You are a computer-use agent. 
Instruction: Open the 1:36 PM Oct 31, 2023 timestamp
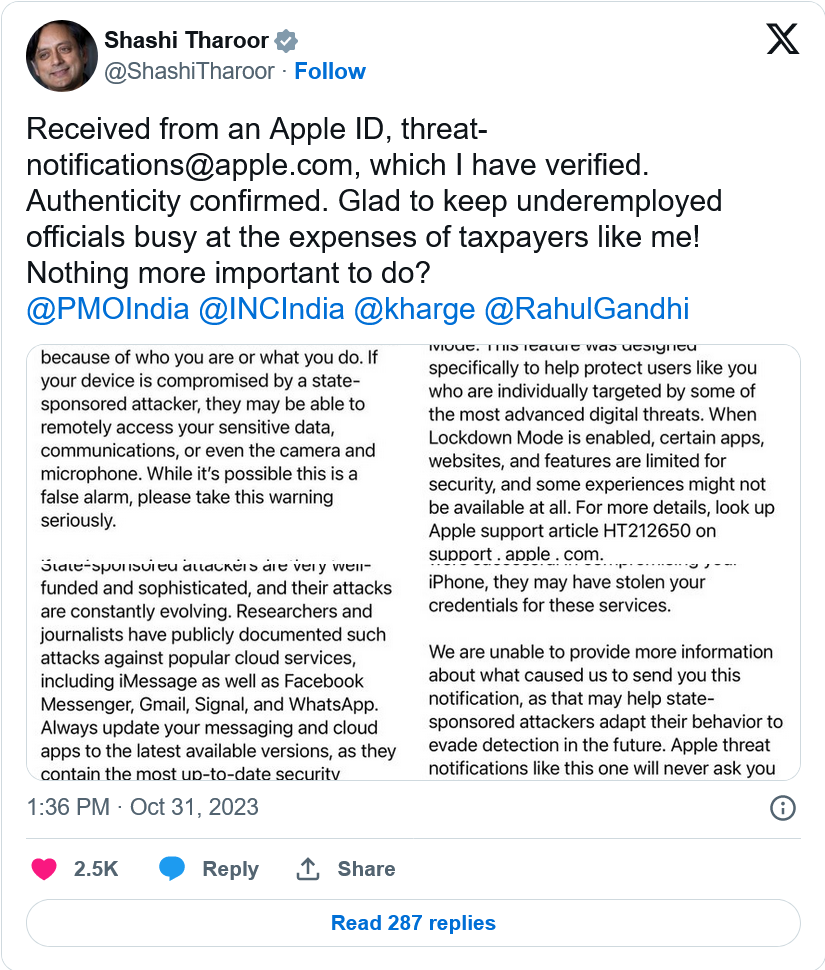(x=142, y=807)
